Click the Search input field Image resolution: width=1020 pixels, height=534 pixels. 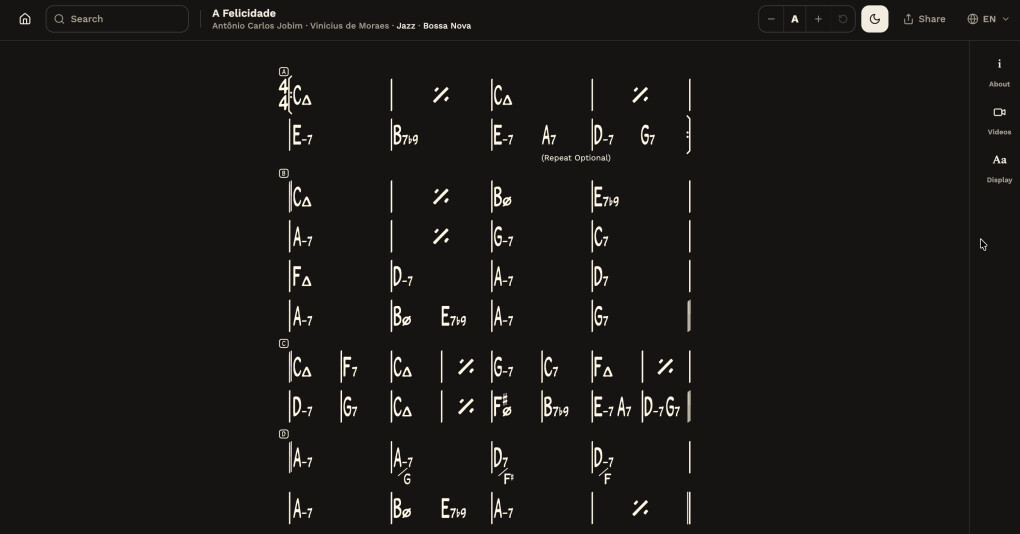[x=117, y=19]
